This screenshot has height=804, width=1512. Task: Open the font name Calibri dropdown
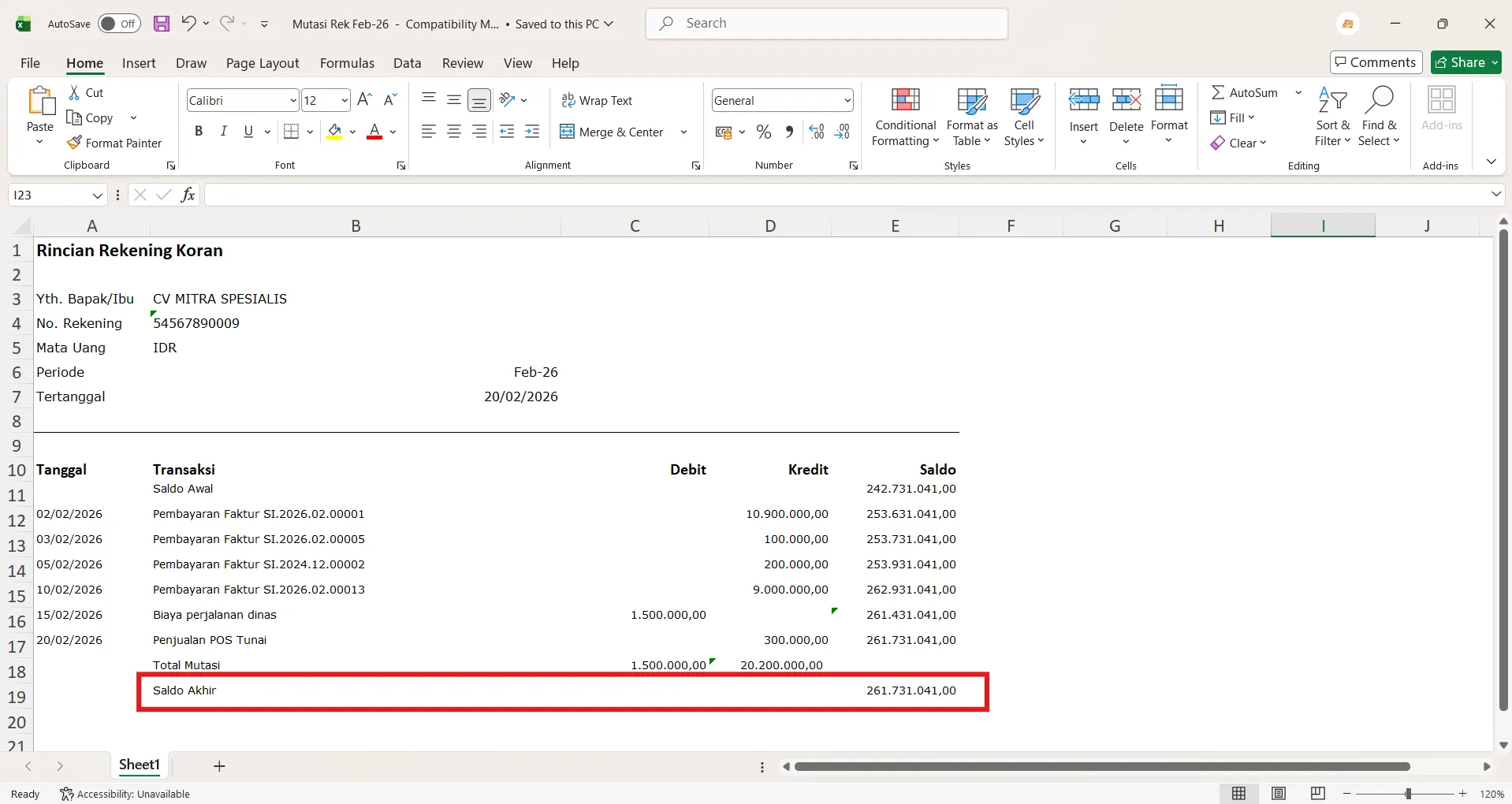(x=293, y=101)
